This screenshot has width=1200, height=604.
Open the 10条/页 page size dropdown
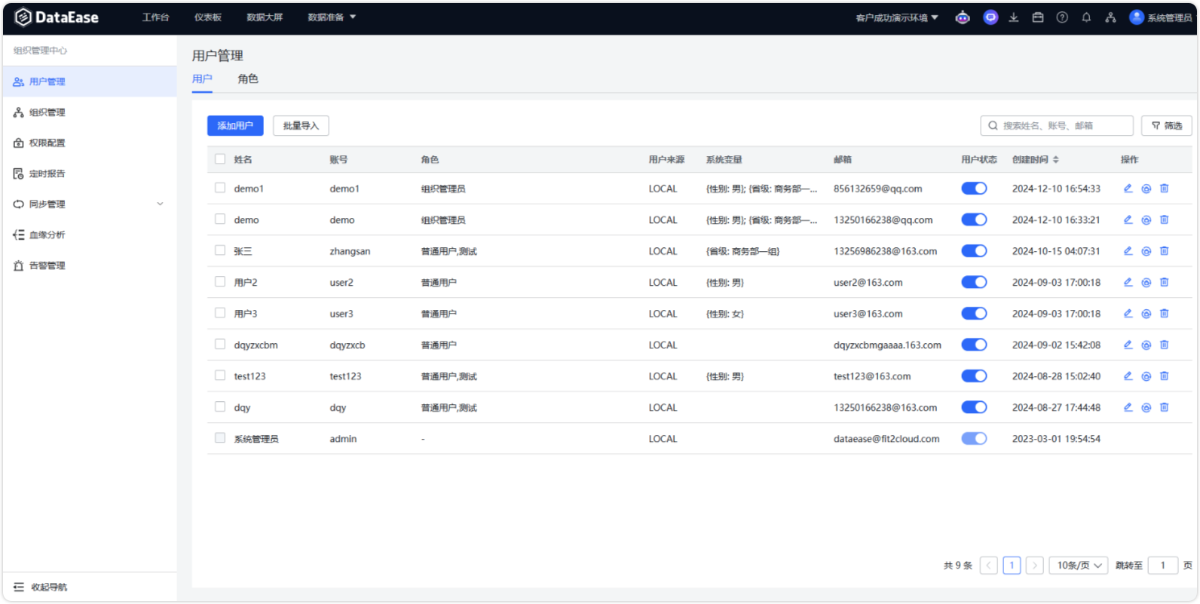point(1079,565)
